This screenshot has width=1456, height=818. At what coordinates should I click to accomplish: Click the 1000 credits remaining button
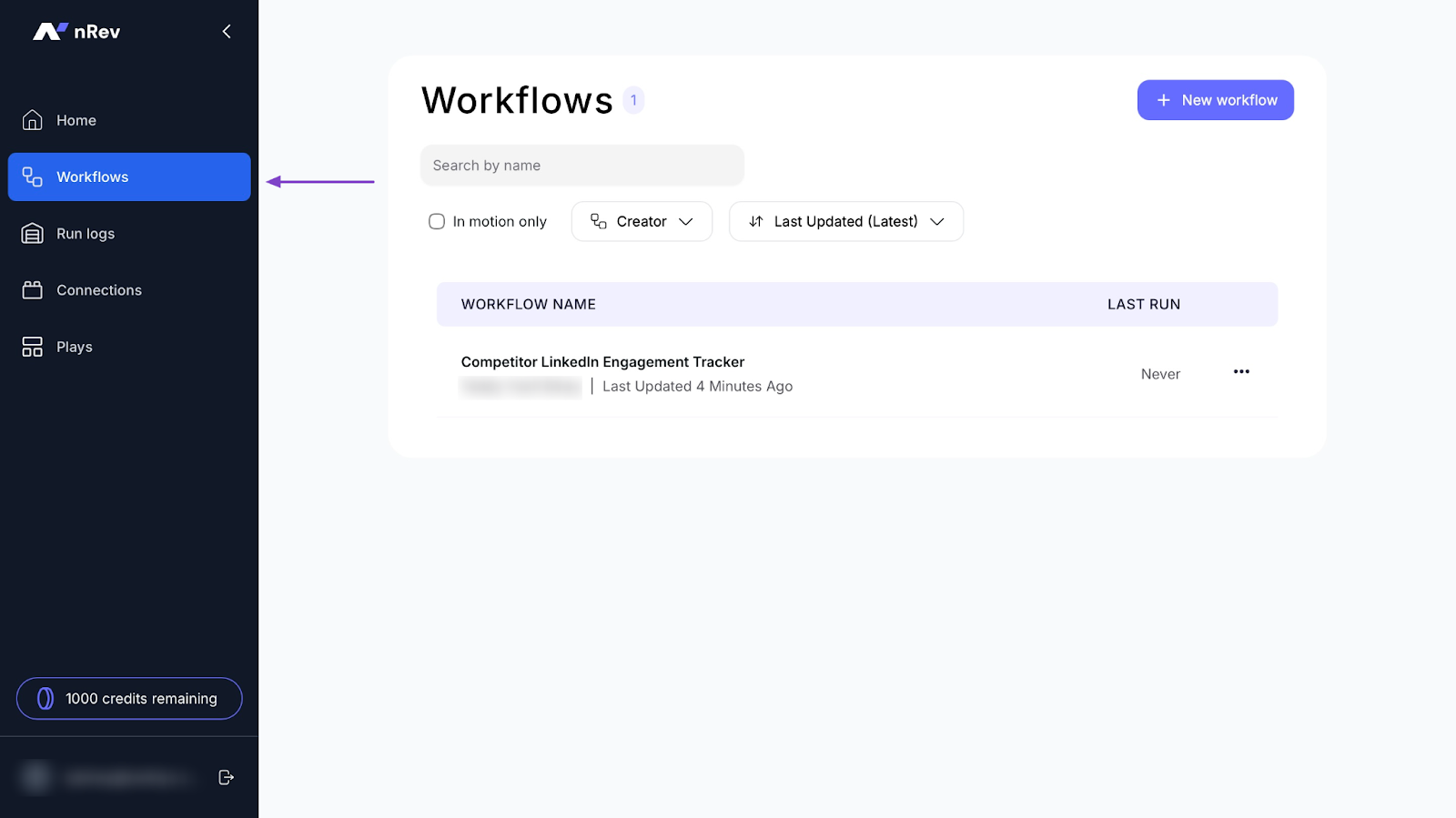[129, 699]
